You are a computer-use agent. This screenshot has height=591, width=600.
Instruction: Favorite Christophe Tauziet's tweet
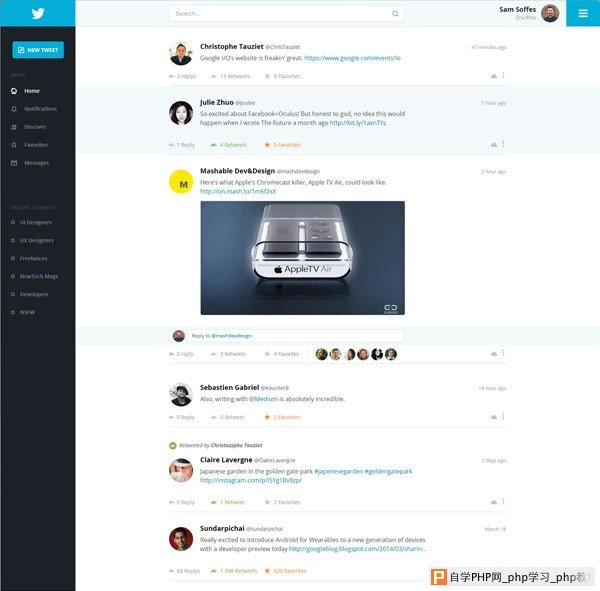click(282, 76)
